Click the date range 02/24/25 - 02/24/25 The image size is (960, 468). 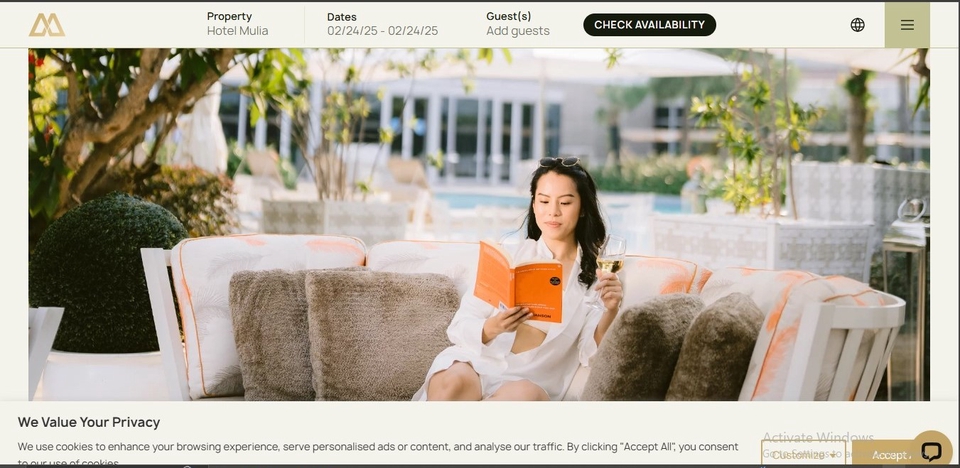point(383,31)
